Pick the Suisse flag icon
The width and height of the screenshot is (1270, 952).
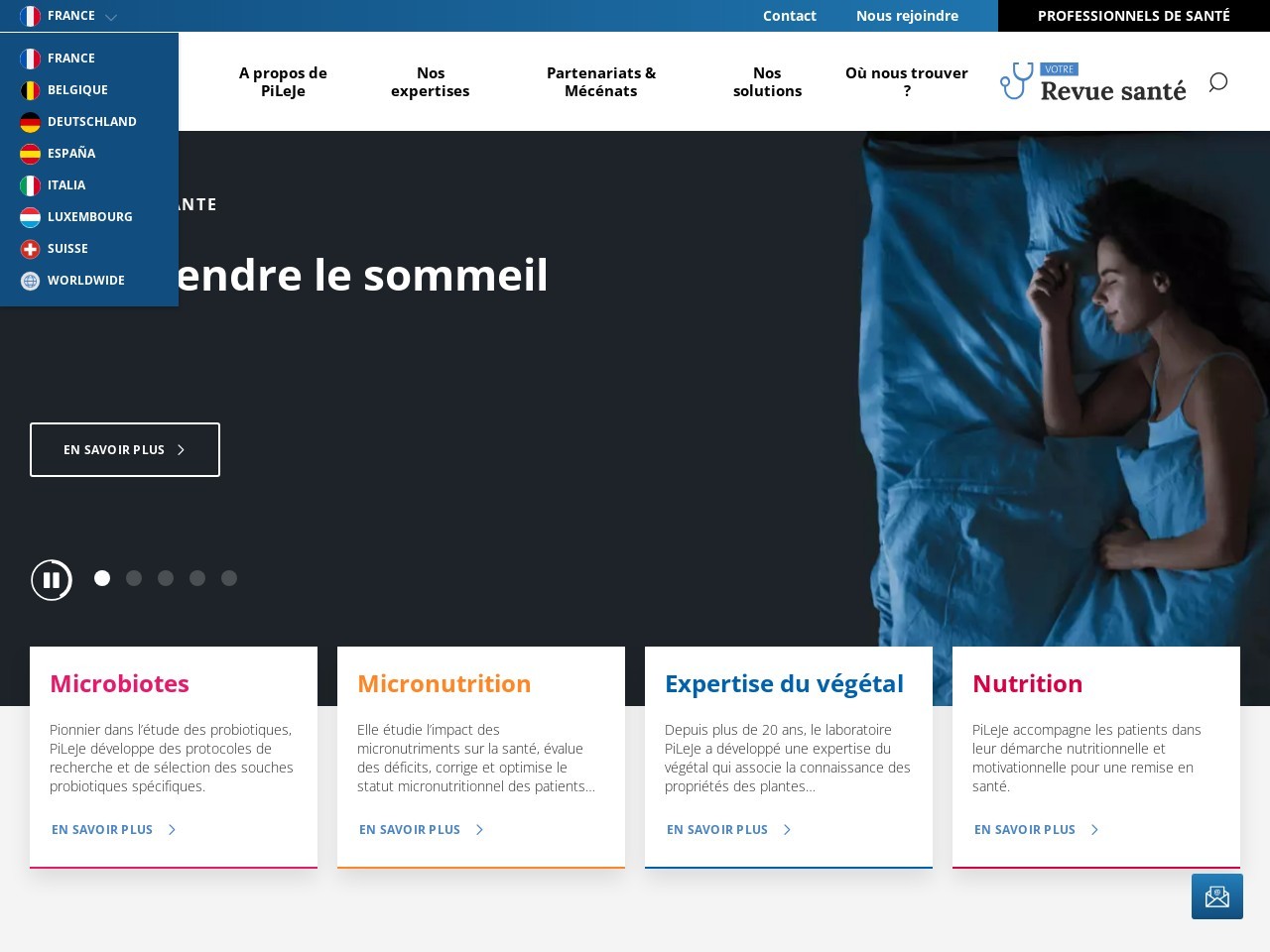coord(31,249)
